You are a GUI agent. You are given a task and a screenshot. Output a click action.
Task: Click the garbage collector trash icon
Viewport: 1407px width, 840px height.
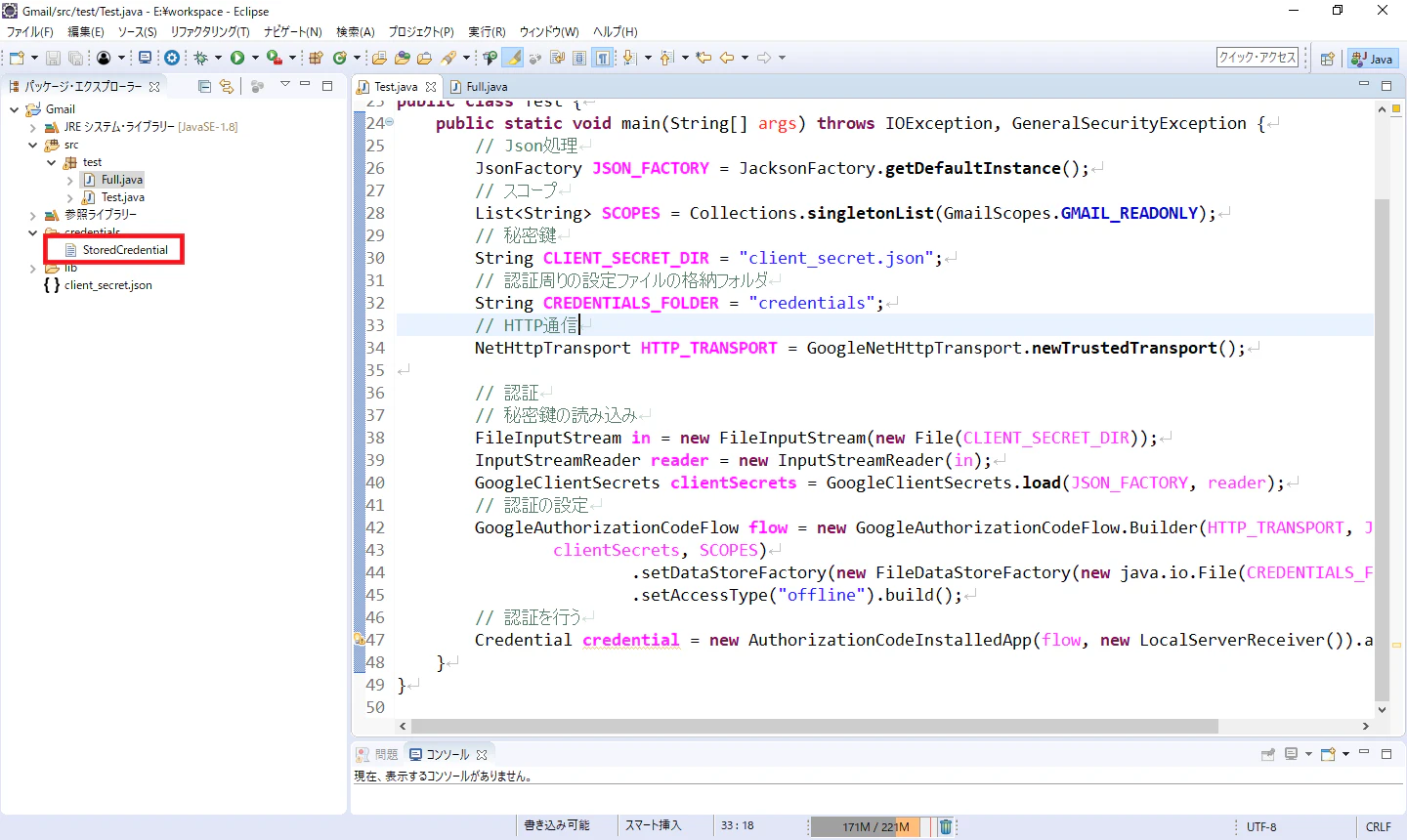946,826
